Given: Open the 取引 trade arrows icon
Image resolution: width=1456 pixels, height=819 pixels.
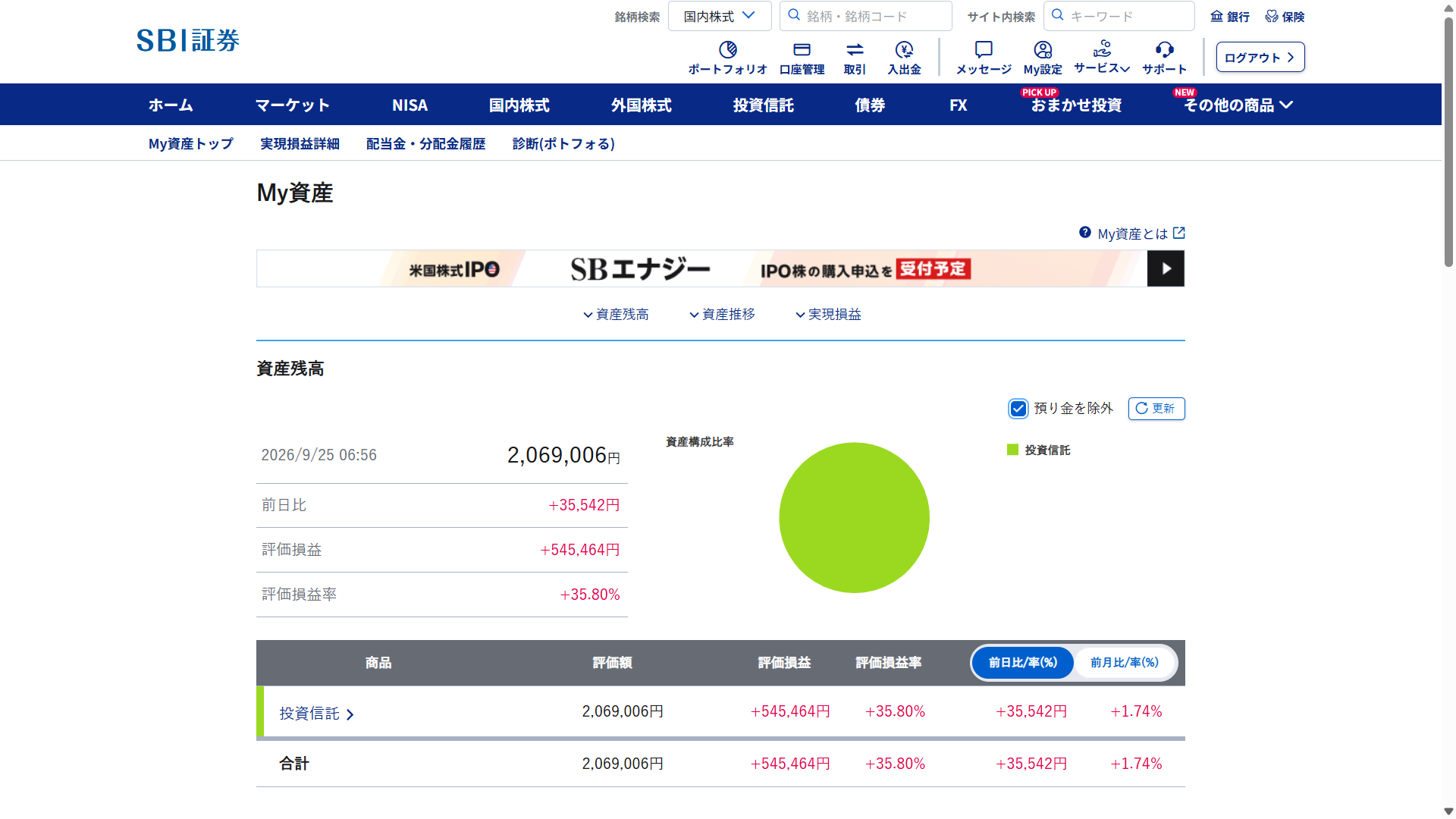Looking at the screenshot, I should (x=855, y=50).
